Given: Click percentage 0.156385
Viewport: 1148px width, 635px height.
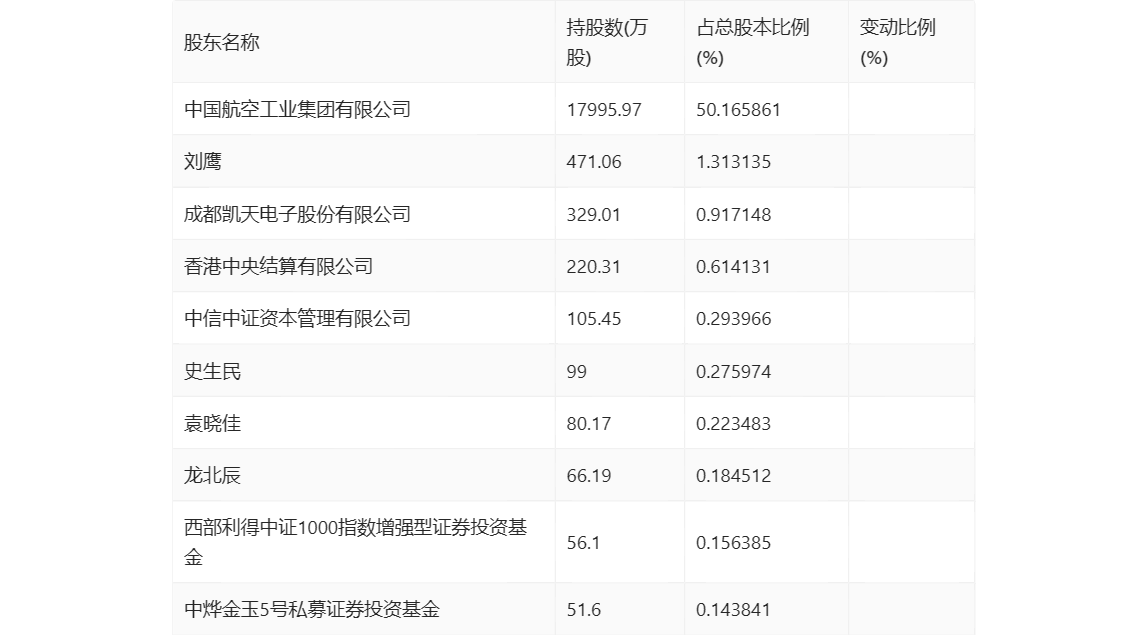Looking at the screenshot, I should tap(734, 543).
